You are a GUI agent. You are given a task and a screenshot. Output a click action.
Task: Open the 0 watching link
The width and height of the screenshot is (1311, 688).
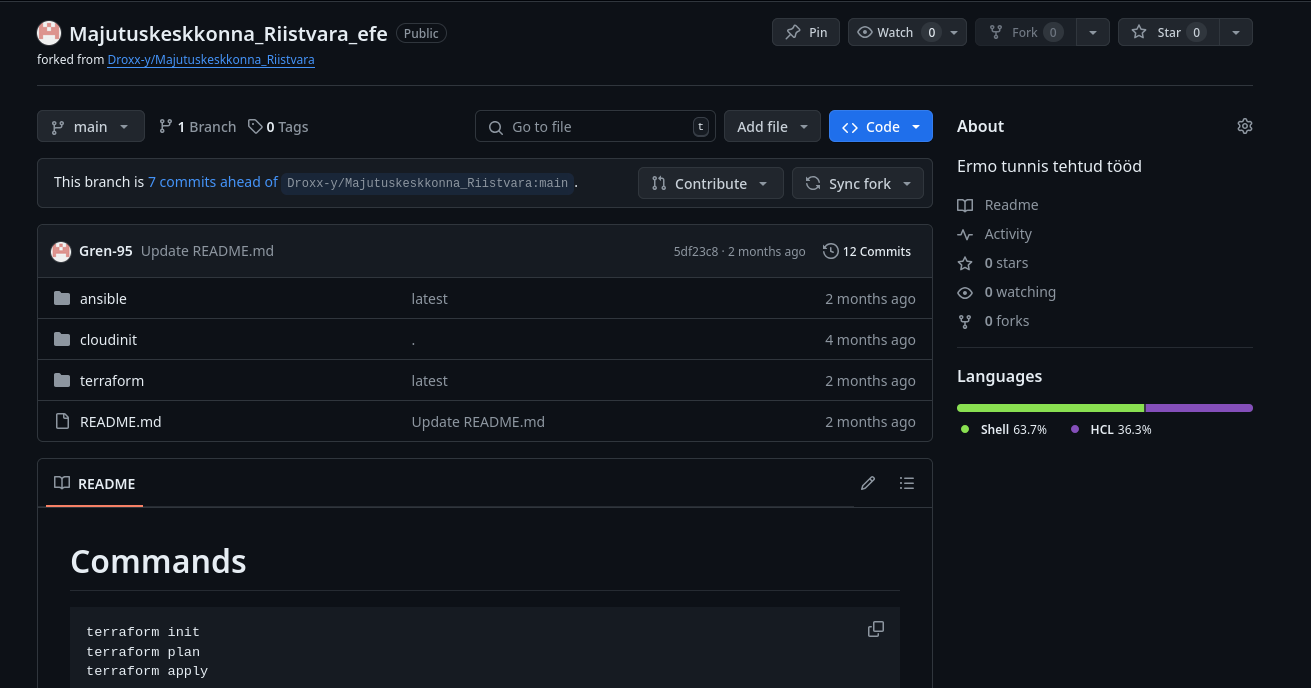pos(1020,292)
